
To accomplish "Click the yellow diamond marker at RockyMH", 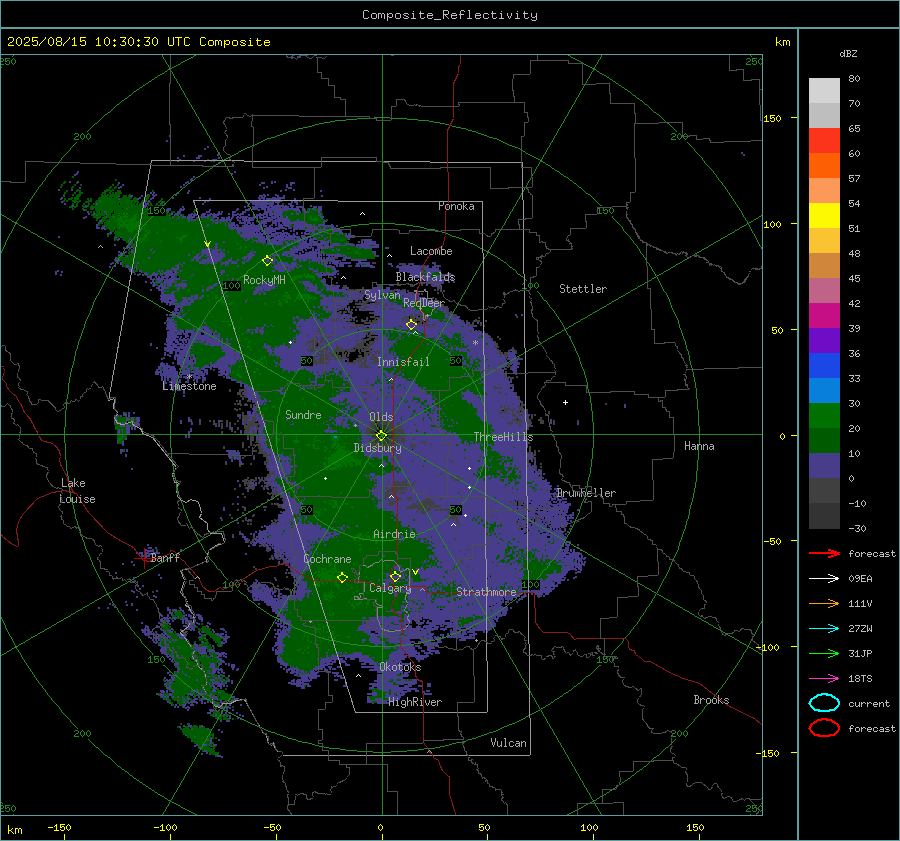I will pyautogui.click(x=267, y=261).
